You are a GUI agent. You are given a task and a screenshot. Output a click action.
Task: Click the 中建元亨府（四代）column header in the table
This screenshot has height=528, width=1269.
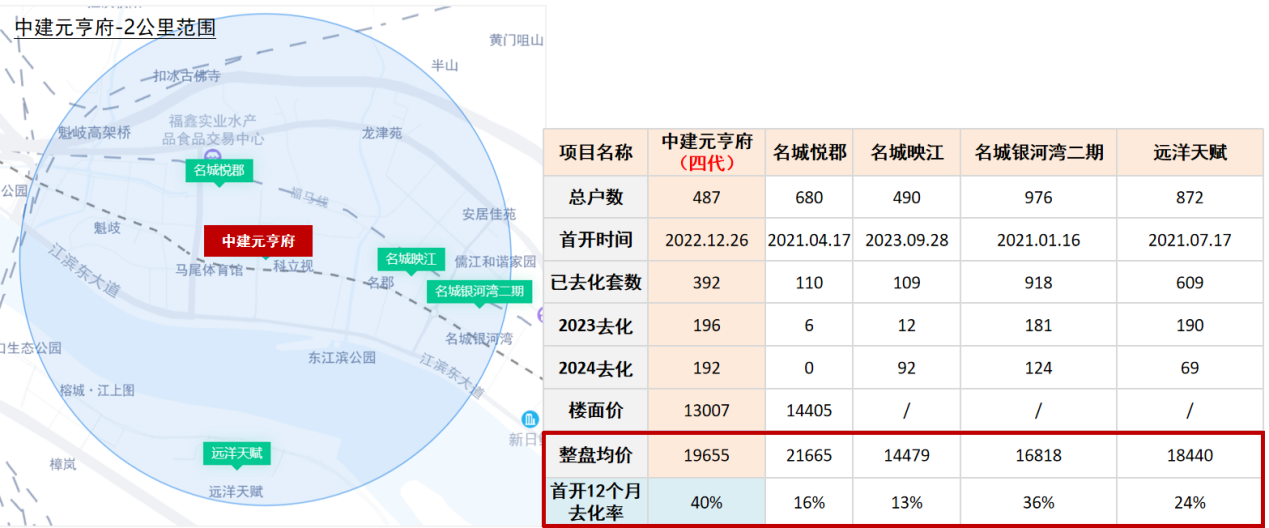point(706,152)
